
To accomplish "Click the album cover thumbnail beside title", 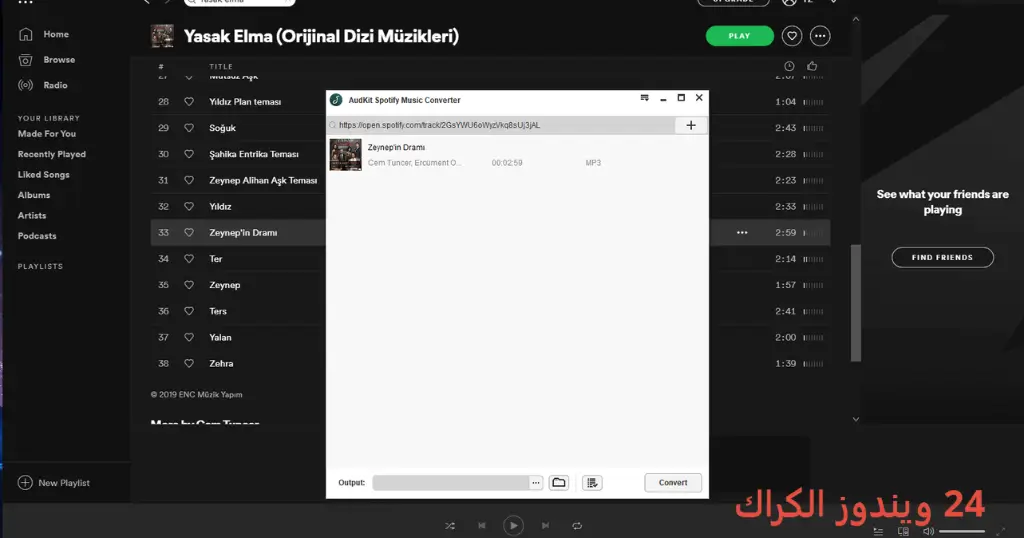I will [162, 36].
